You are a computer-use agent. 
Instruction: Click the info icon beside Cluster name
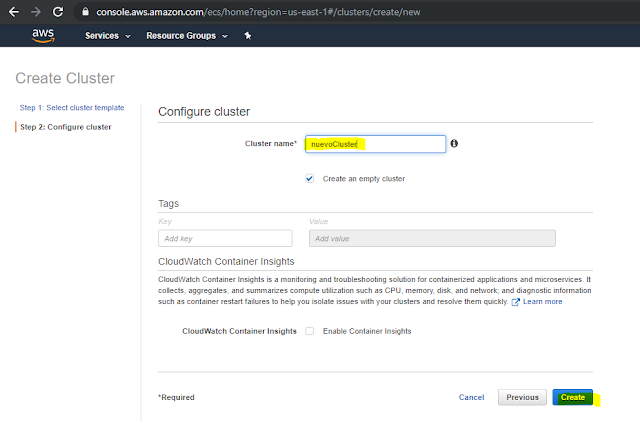(x=454, y=143)
